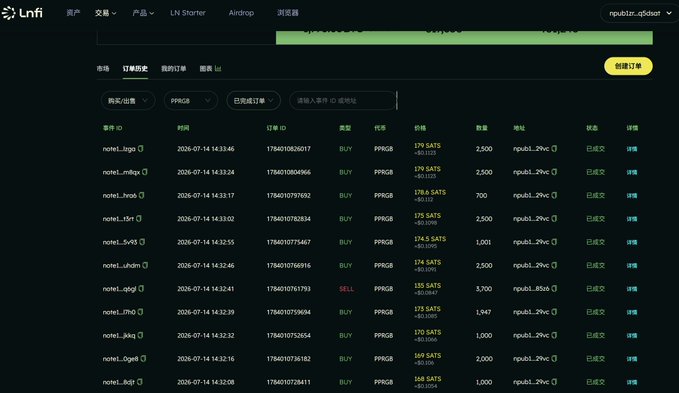Click price 174.5 SATS
This screenshot has height=393, width=679.
tap(430, 239)
